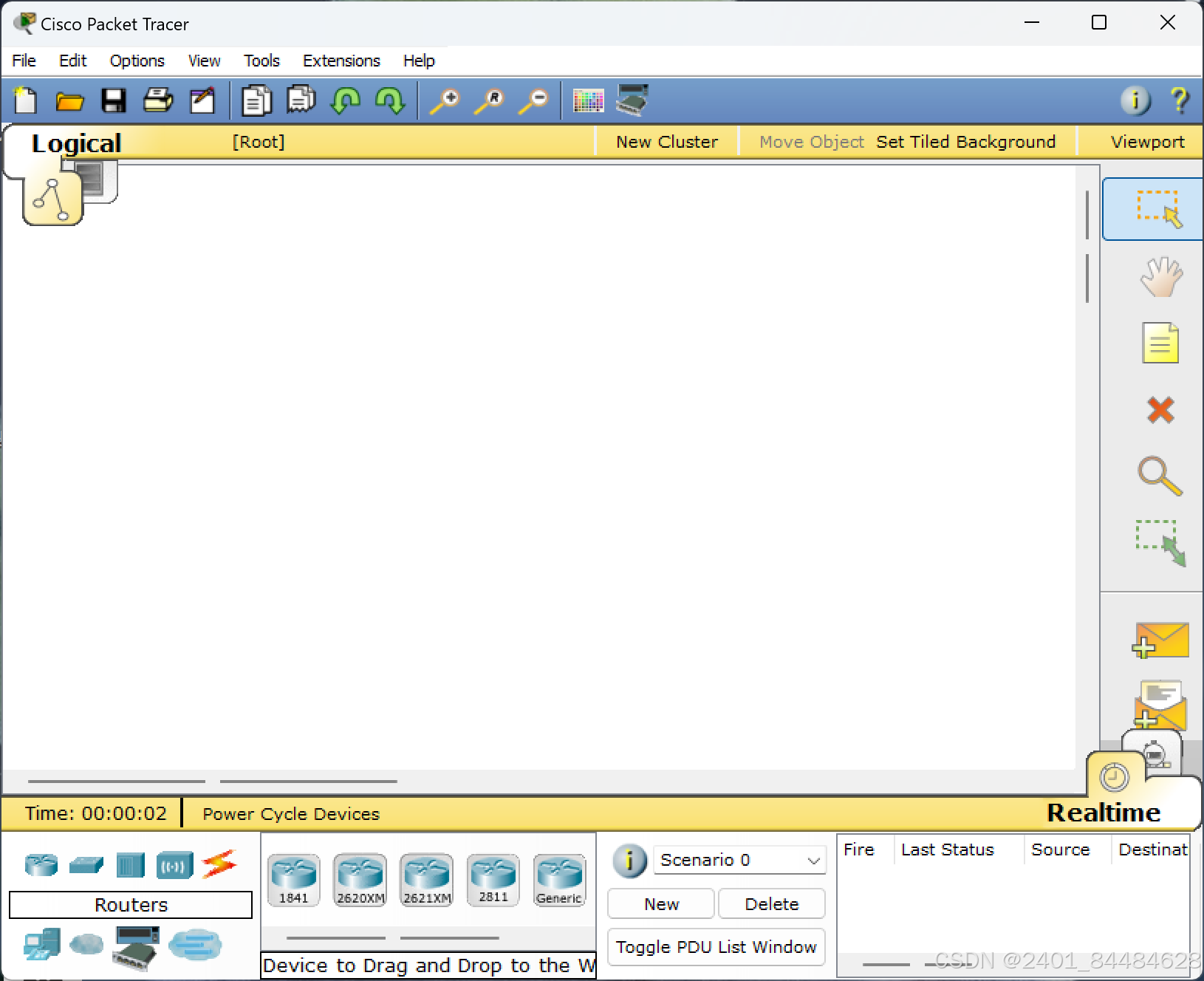Click the scenario info icon
The width and height of the screenshot is (1204, 981).
(x=629, y=861)
